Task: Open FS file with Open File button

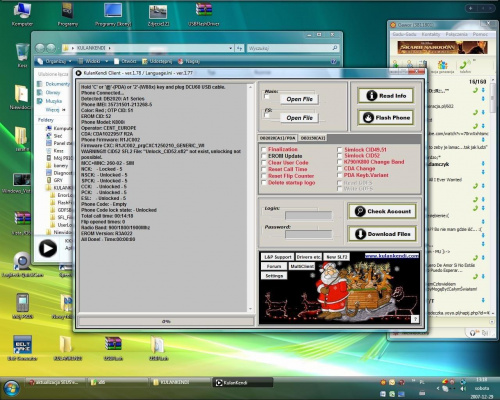Action: coord(299,118)
